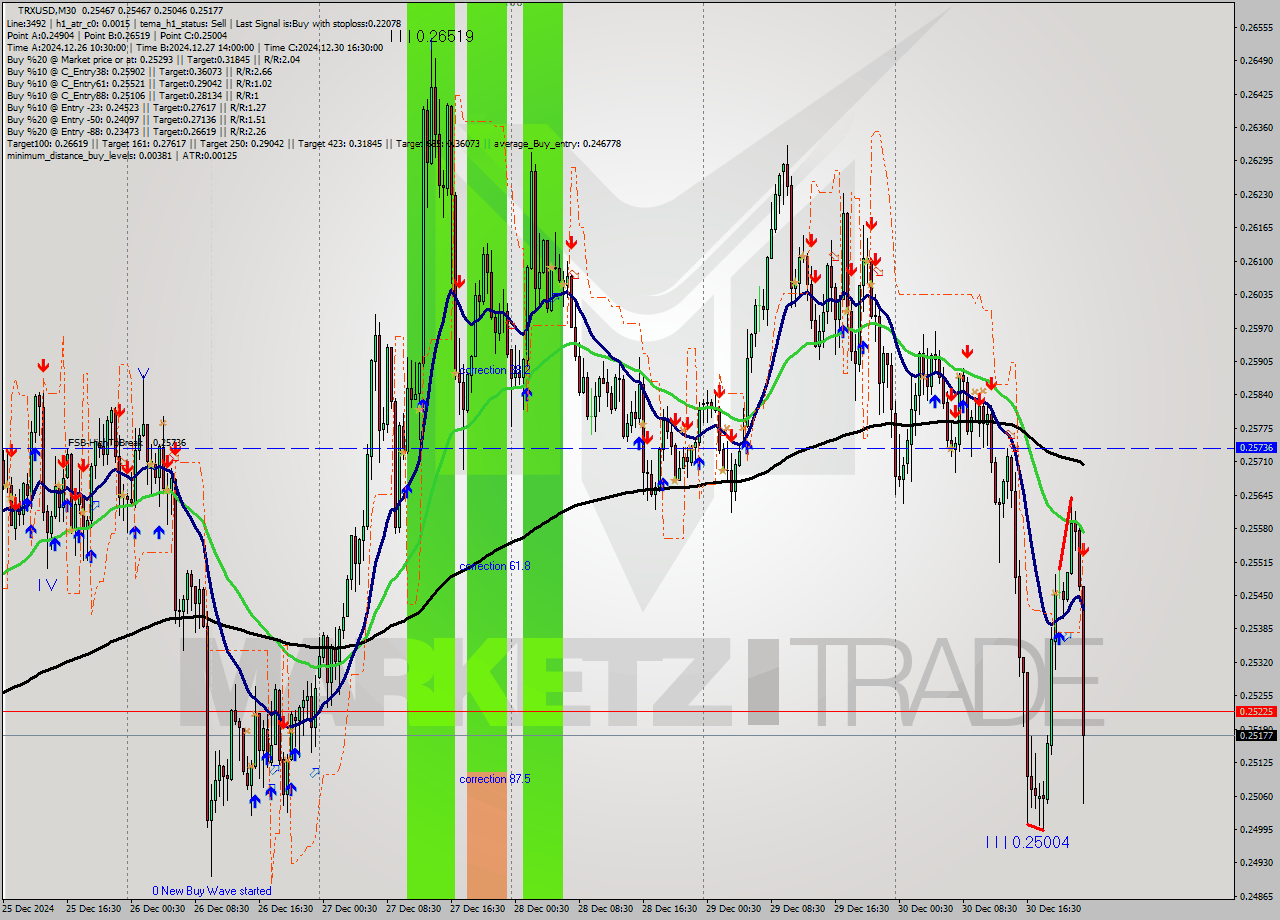Click the '28 Dec 16:30' time axis label
This screenshot has height=920, width=1280.
(670, 909)
